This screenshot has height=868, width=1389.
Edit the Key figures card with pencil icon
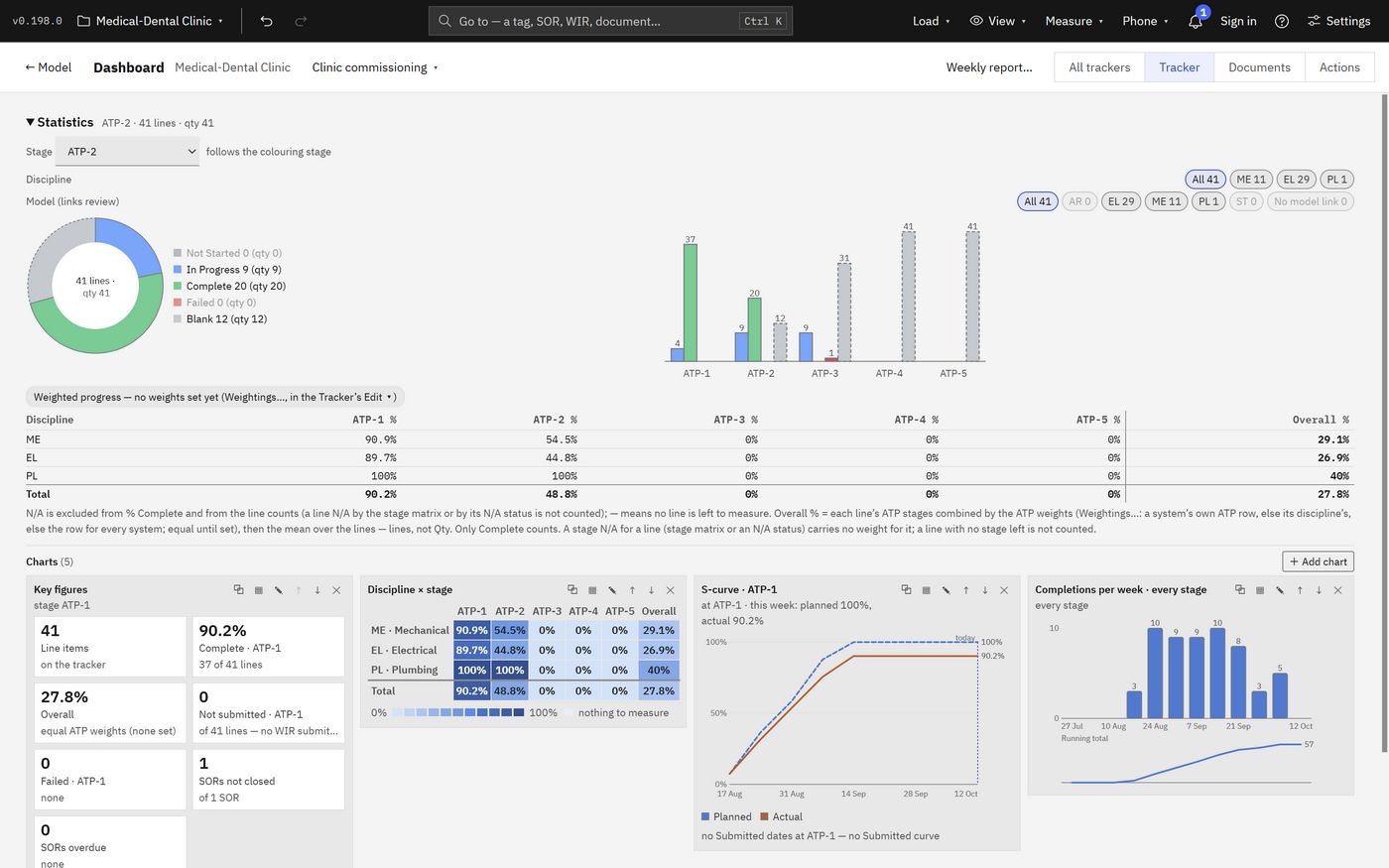pyautogui.click(x=278, y=589)
